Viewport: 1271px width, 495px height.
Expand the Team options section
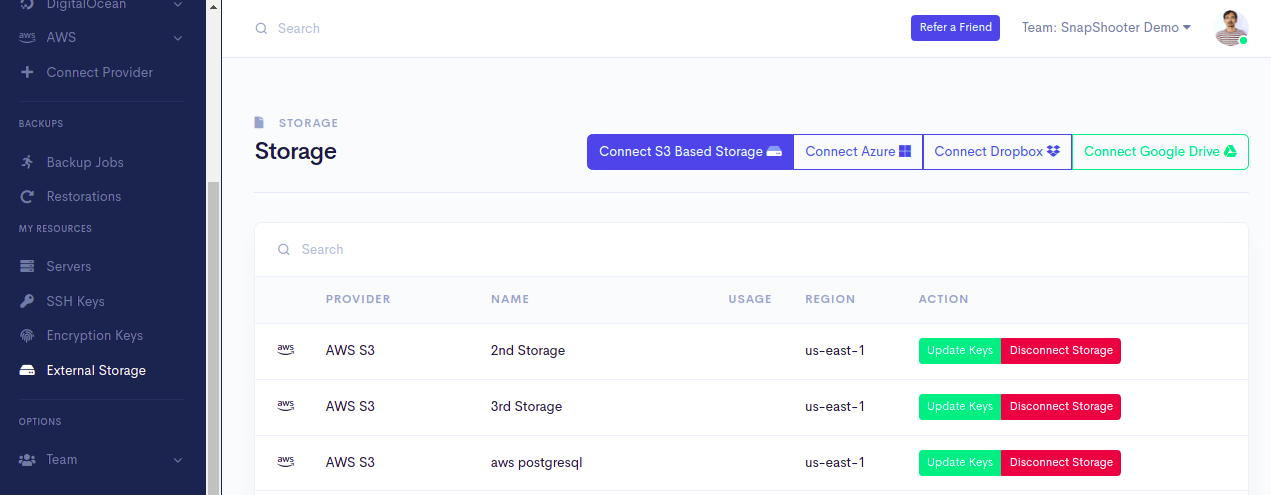178,460
